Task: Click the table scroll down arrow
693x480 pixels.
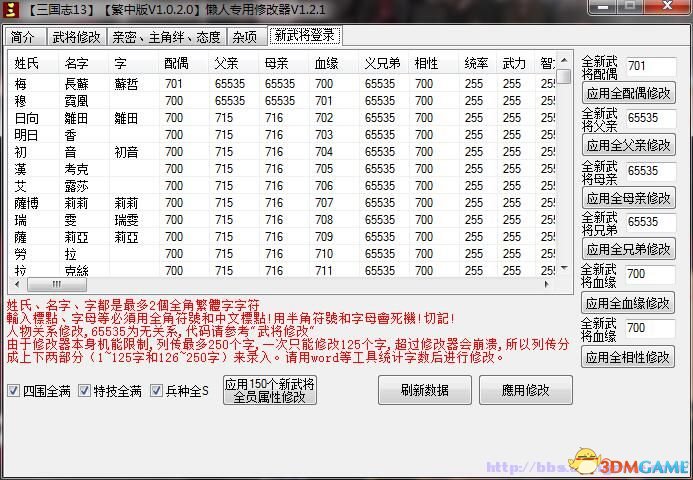Action: pos(564,268)
